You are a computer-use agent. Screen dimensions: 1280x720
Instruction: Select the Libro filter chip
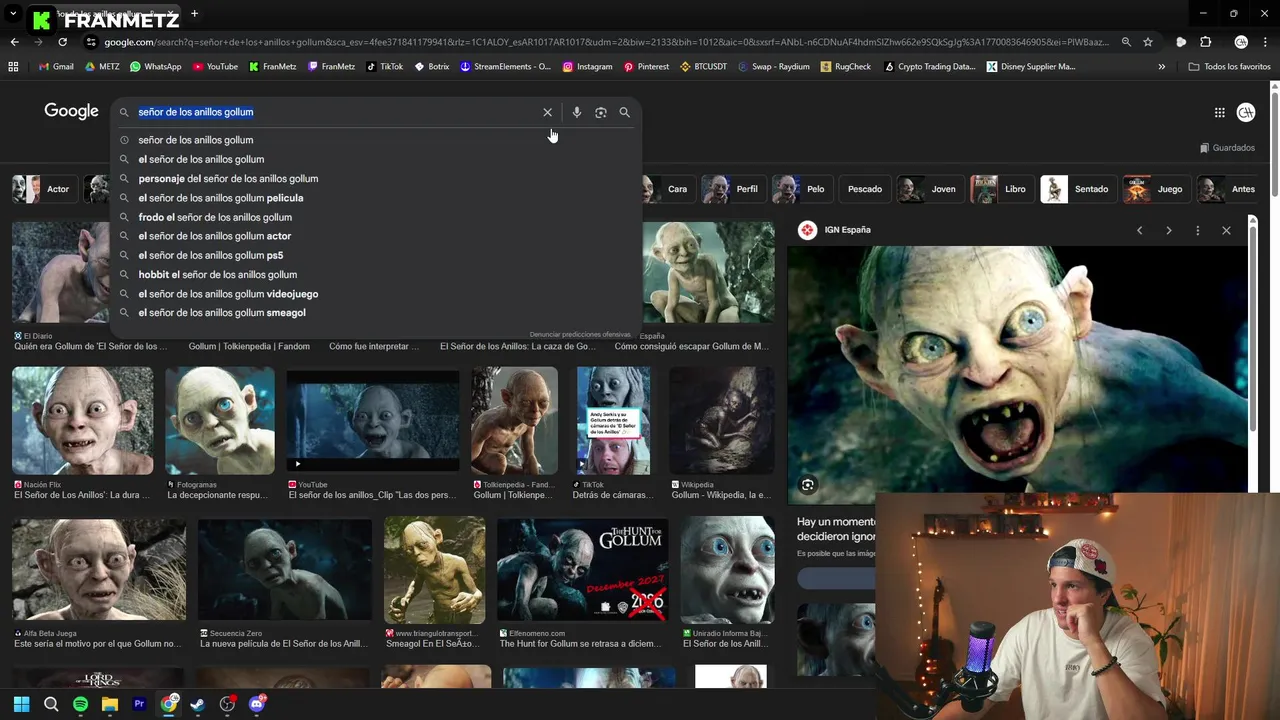pos(1001,189)
